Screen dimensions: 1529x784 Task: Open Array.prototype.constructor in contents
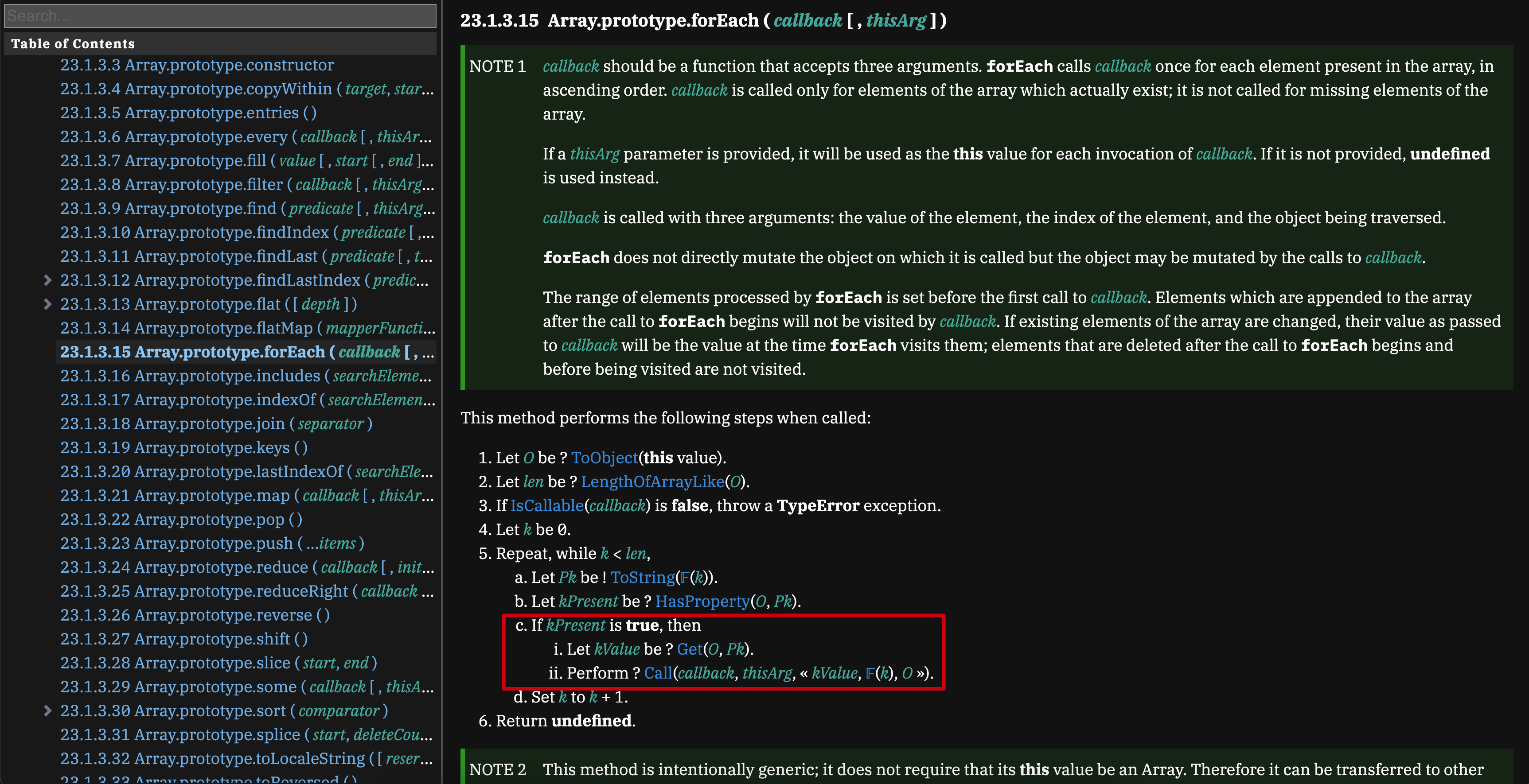197,65
